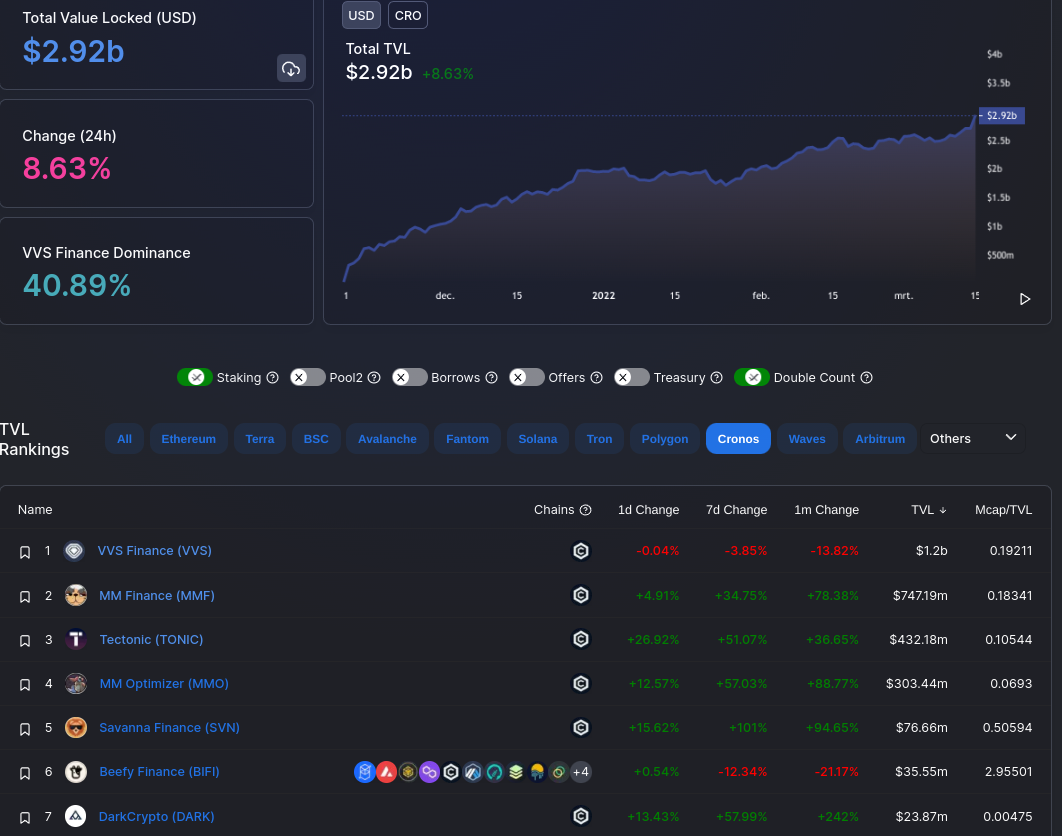This screenshot has height=836, width=1062.
Task: Click the Chains column help icon
Action: tap(586, 510)
